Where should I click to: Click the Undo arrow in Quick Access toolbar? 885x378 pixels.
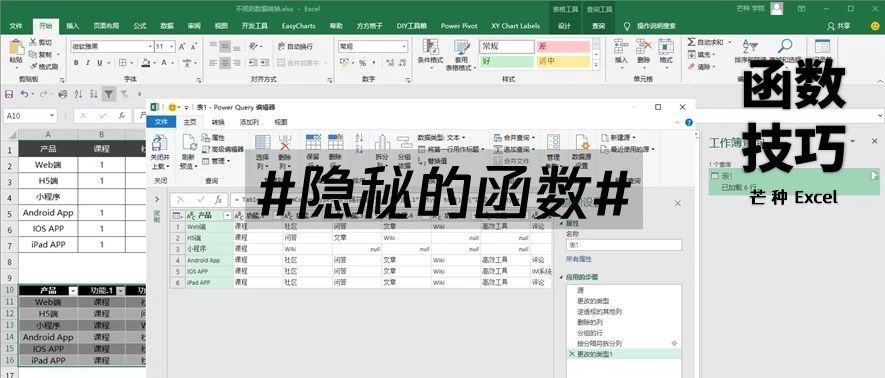[24, 94]
